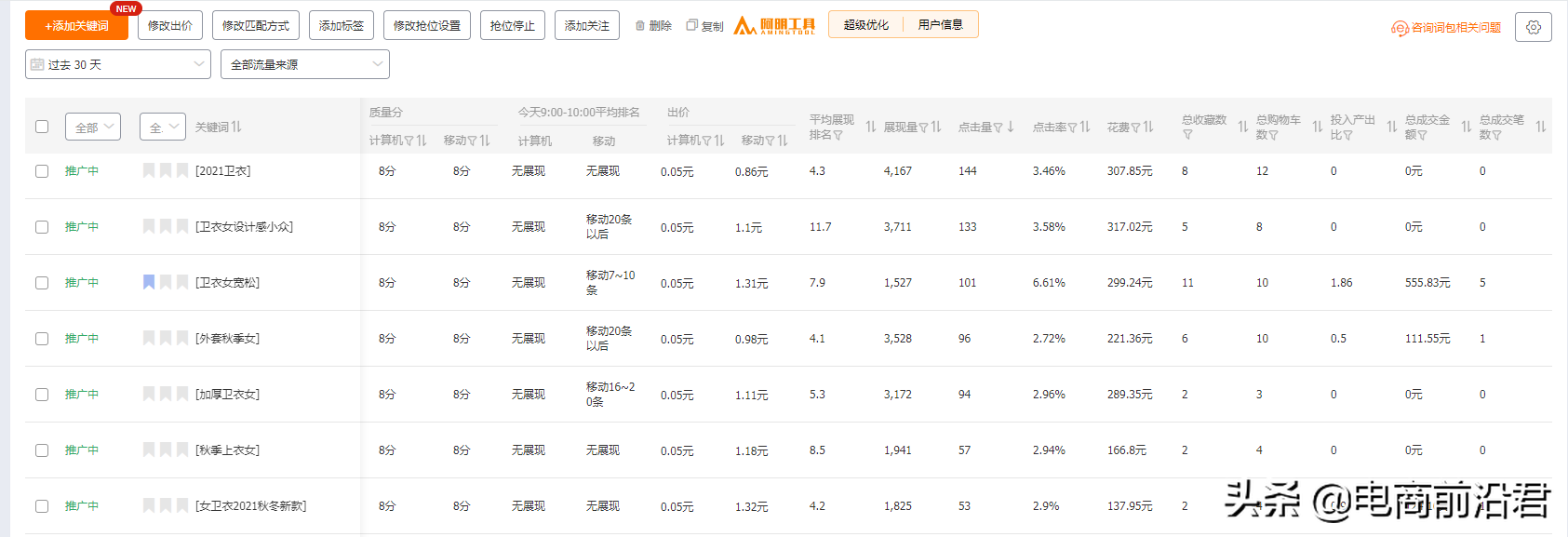The image size is (1568, 537).
Task: Click 点击率 value 6.61%
Action: point(1049,283)
